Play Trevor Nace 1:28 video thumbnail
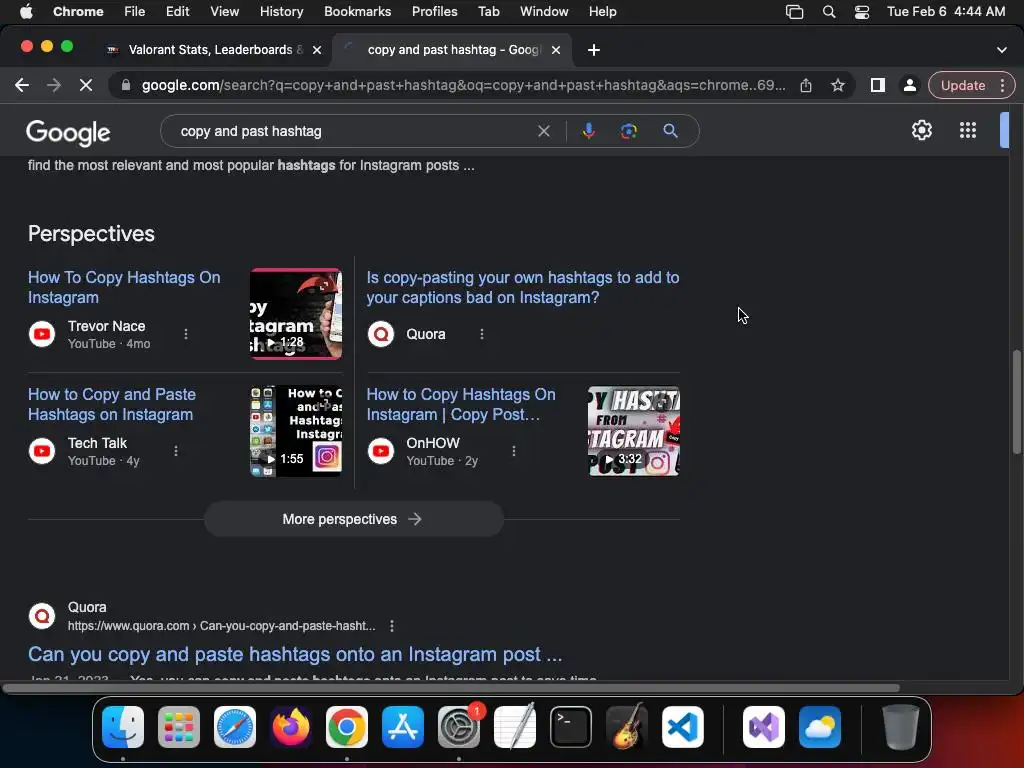 tap(296, 313)
